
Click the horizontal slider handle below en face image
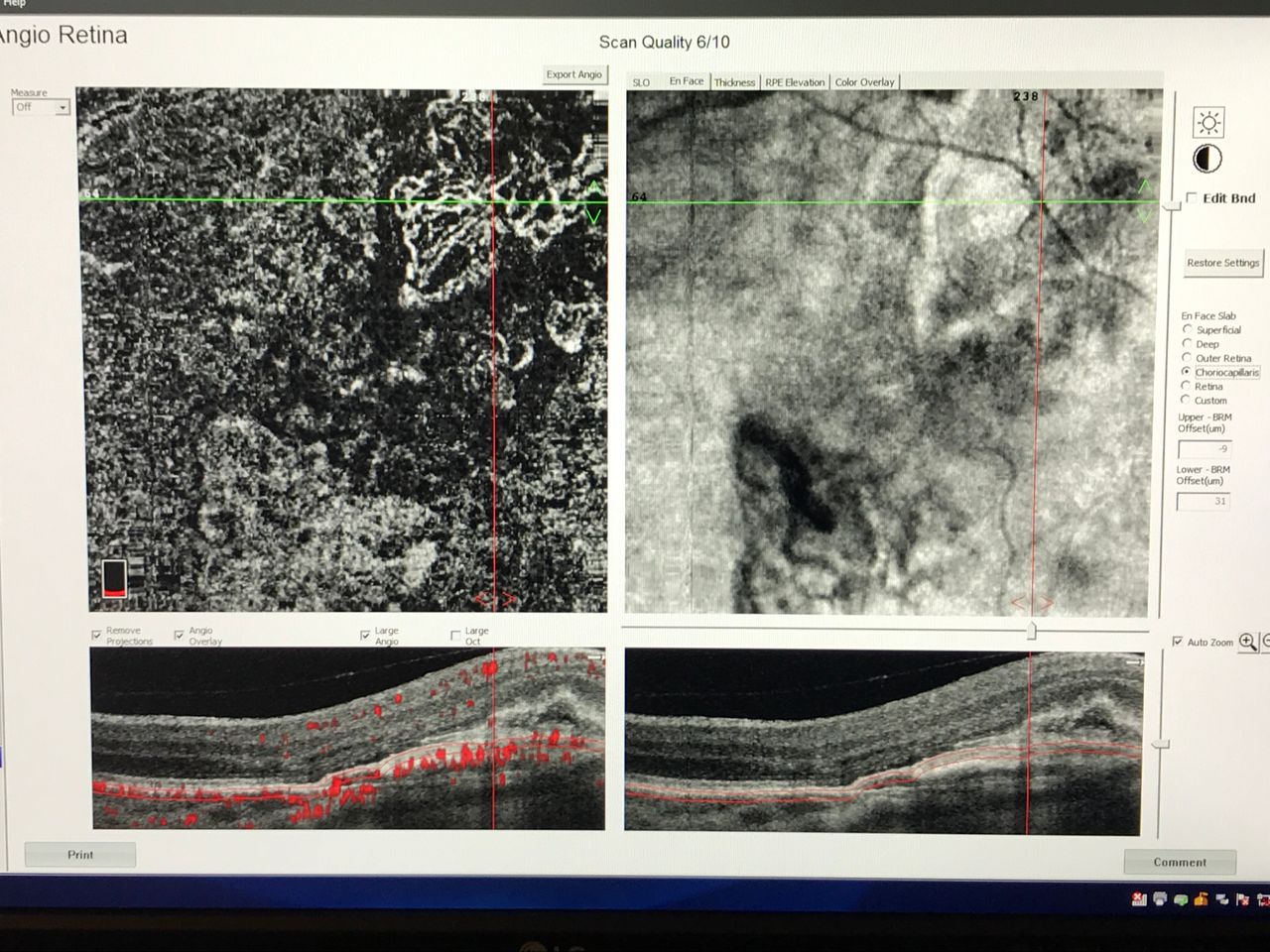1032,630
